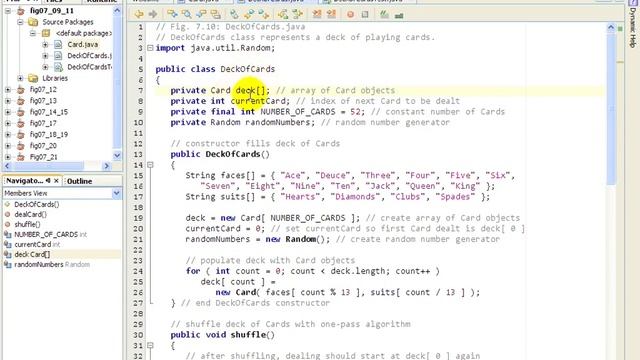Click the pin icon on Navigator tab

coord(48,180)
